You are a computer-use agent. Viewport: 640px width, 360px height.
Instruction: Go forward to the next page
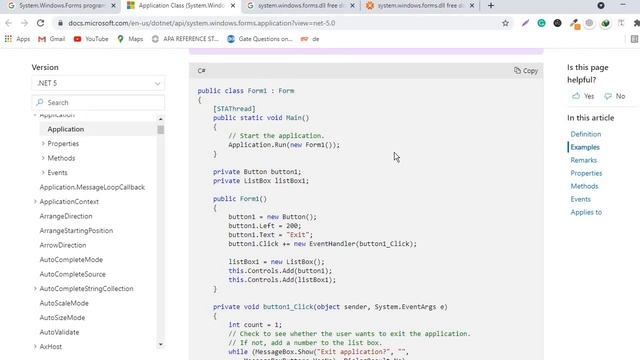point(24,23)
